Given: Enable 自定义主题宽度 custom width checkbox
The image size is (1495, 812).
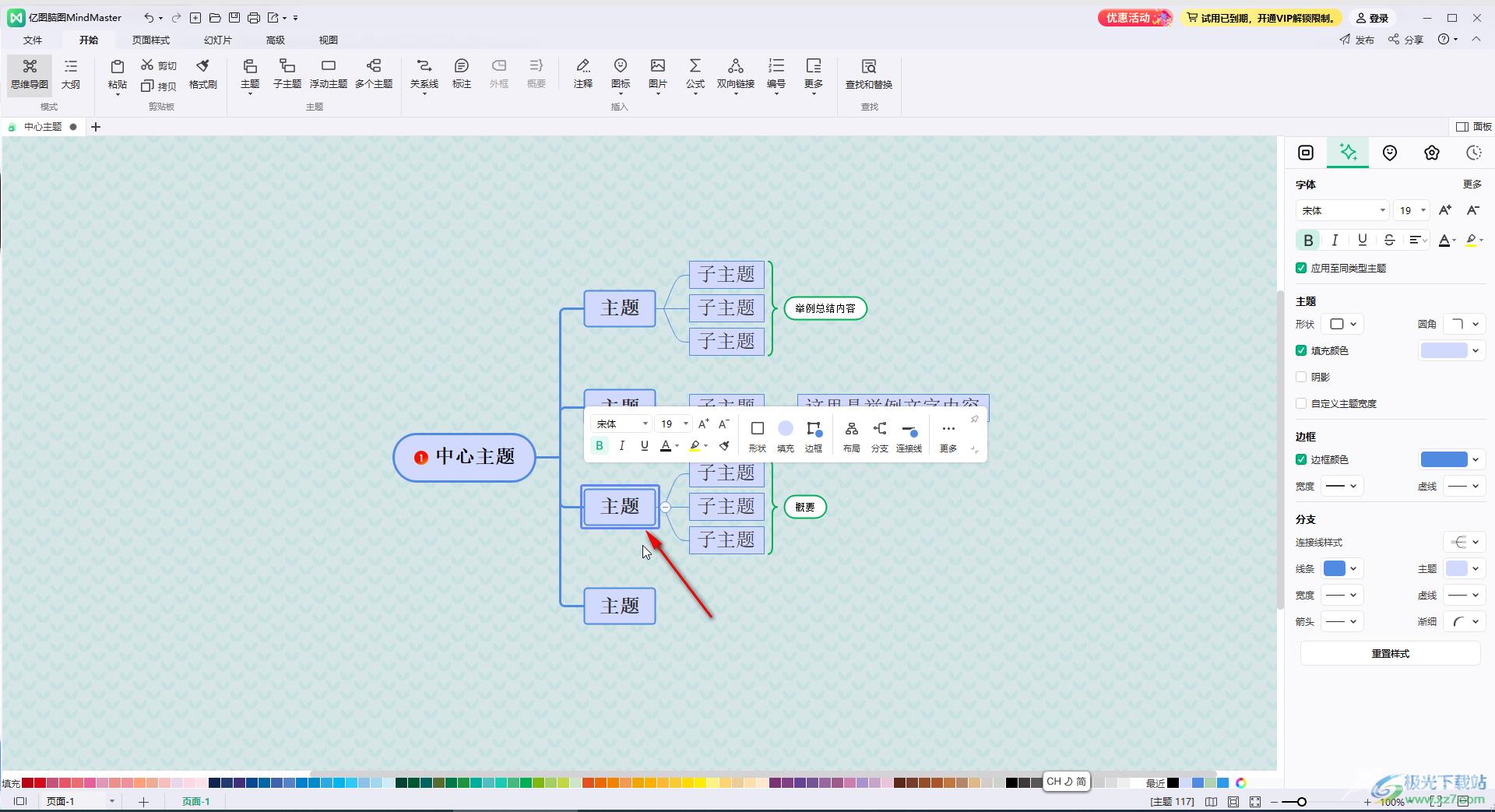Looking at the screenshot, I should [1301, 403].
